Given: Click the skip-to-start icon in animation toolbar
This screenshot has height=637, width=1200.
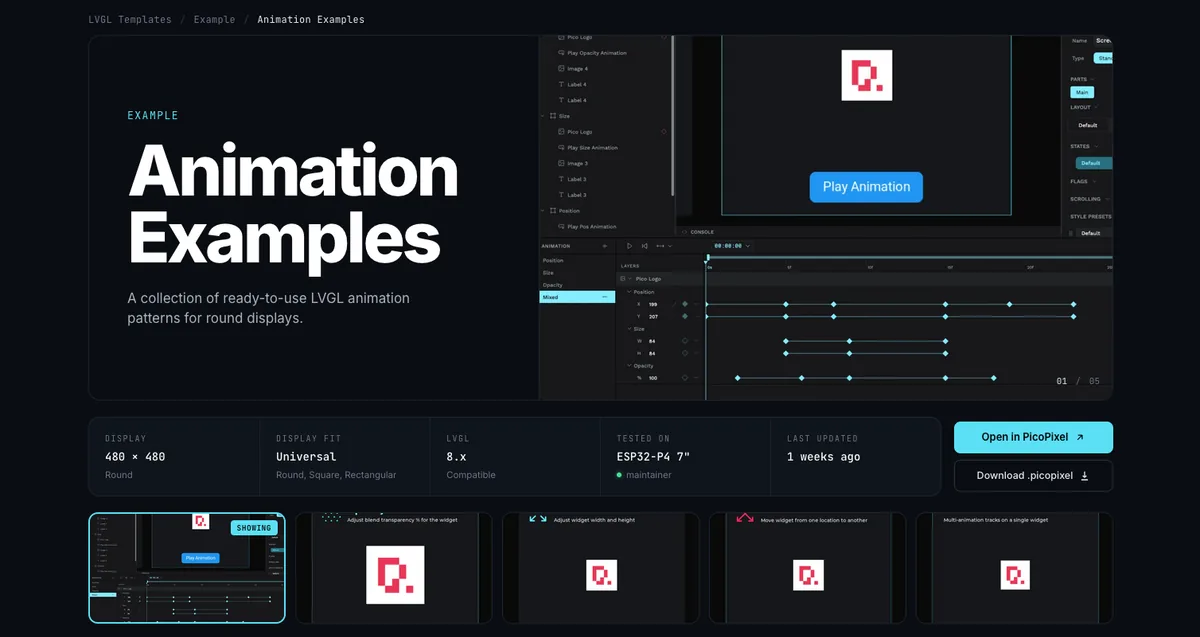Looking at the screenshot, I should [x=644, y=246].
